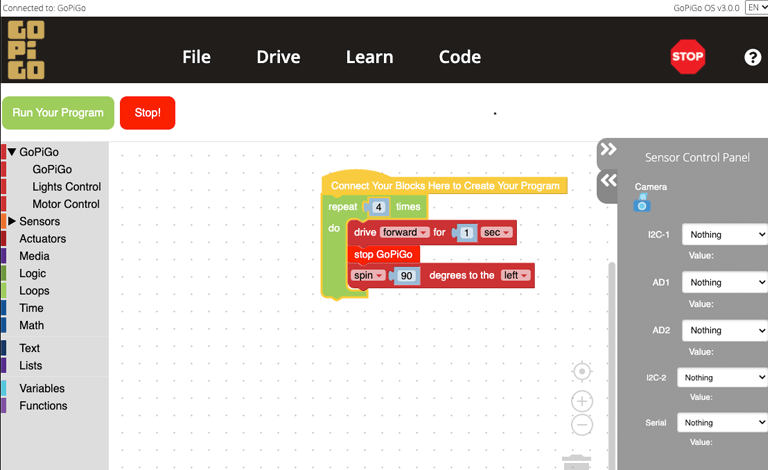The image size is (768, 470).
Task: Click the trash can icon
Action: 576,463
